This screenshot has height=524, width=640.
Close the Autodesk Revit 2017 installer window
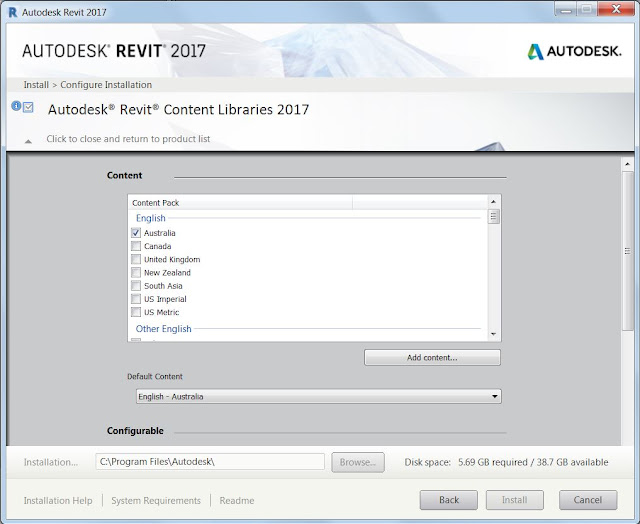(x=616, y=9)
